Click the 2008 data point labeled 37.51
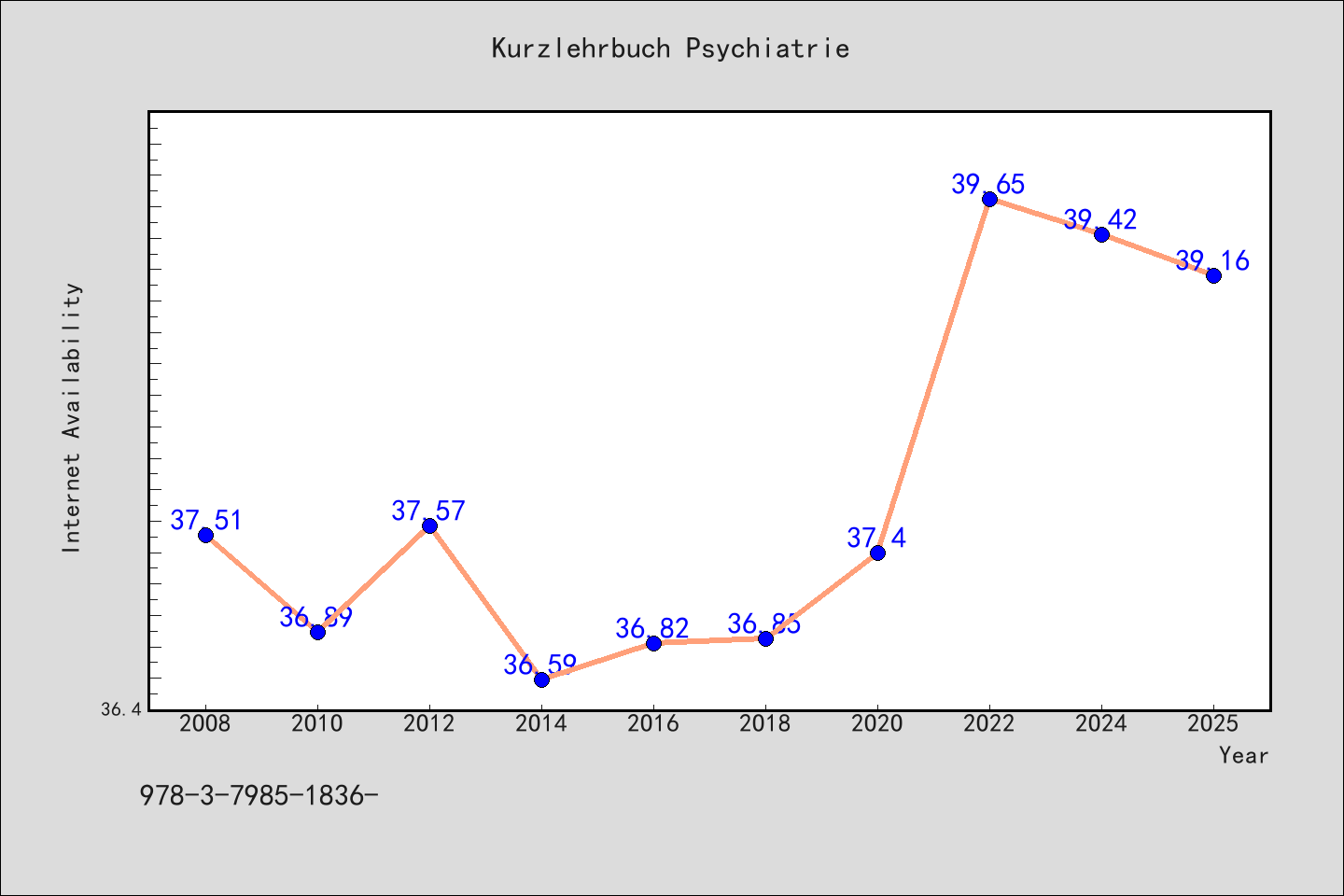The height and width of the screenshot is (896, 1344). [205, 535]
